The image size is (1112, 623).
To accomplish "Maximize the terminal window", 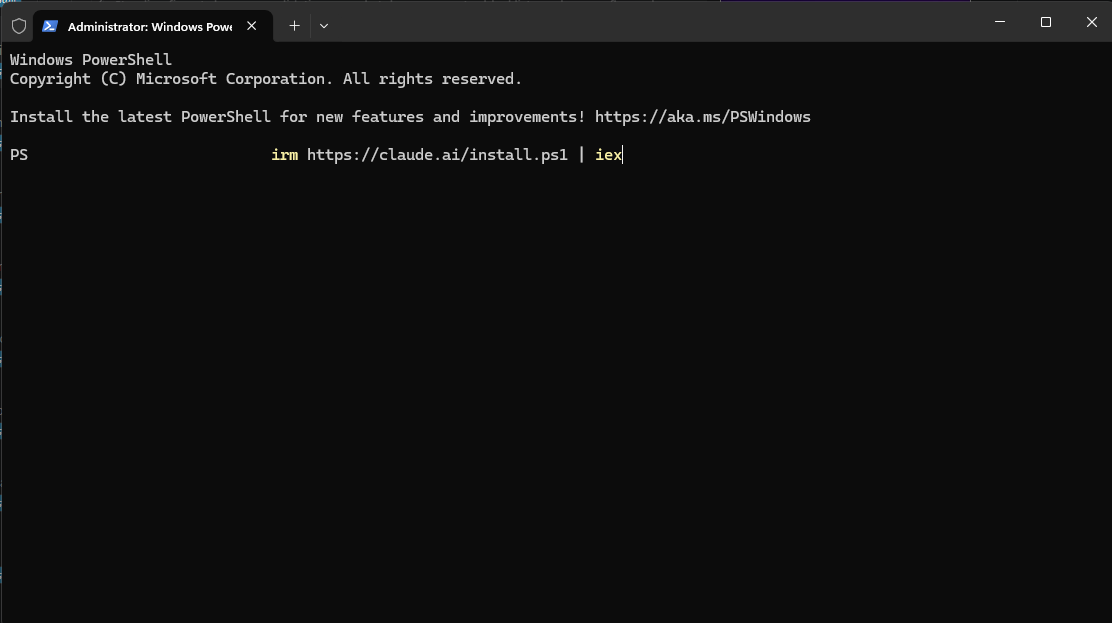I will (x=1045, y=22).
